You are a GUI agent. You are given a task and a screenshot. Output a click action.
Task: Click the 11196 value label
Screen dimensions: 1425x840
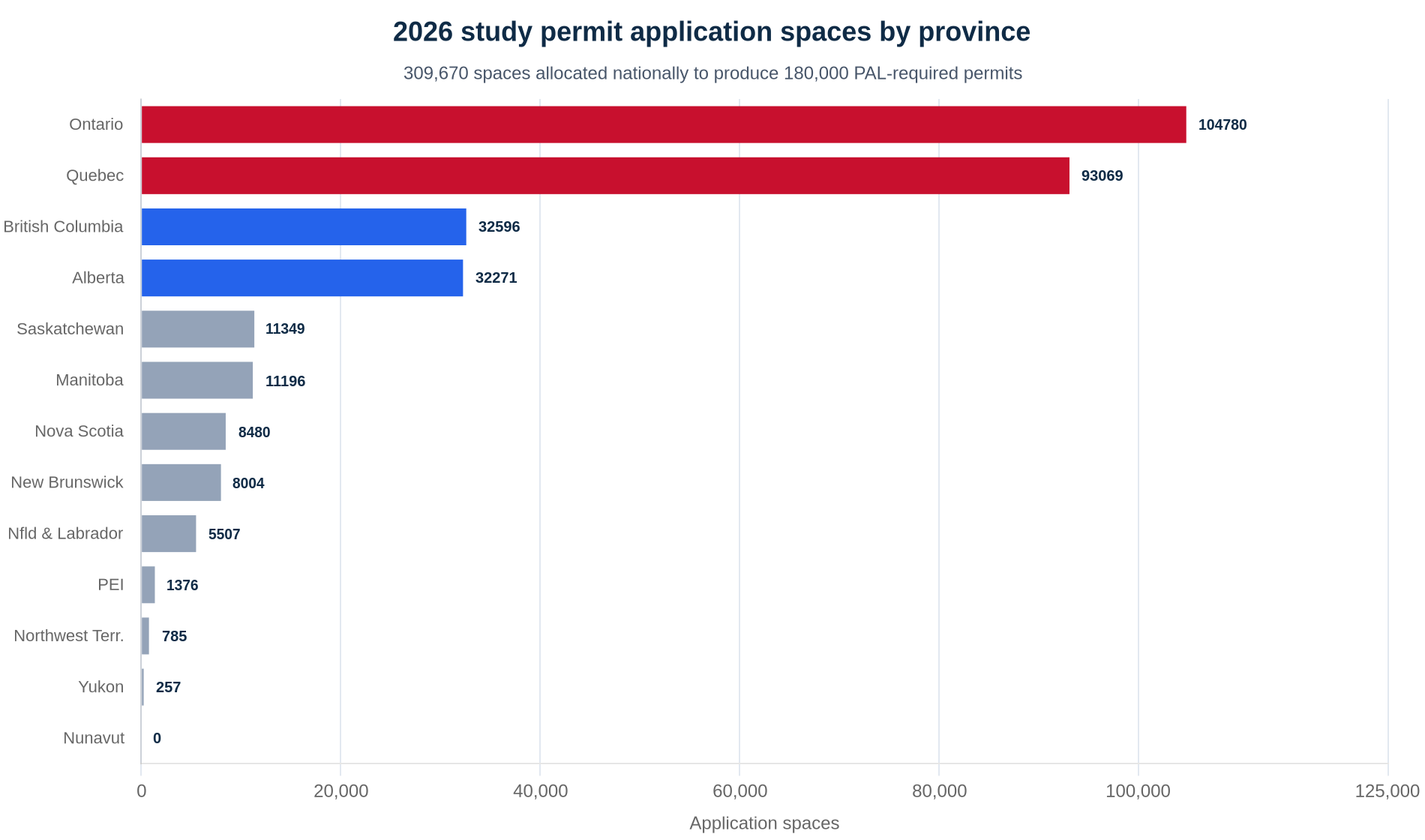[x=285, y=382]
